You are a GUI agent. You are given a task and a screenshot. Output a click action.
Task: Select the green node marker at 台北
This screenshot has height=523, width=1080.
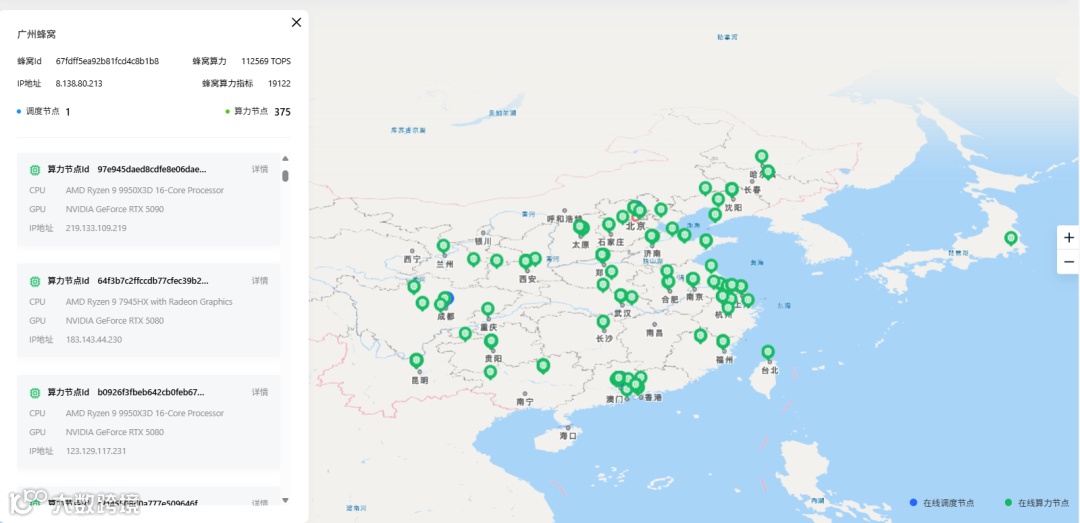pos(768,352)
